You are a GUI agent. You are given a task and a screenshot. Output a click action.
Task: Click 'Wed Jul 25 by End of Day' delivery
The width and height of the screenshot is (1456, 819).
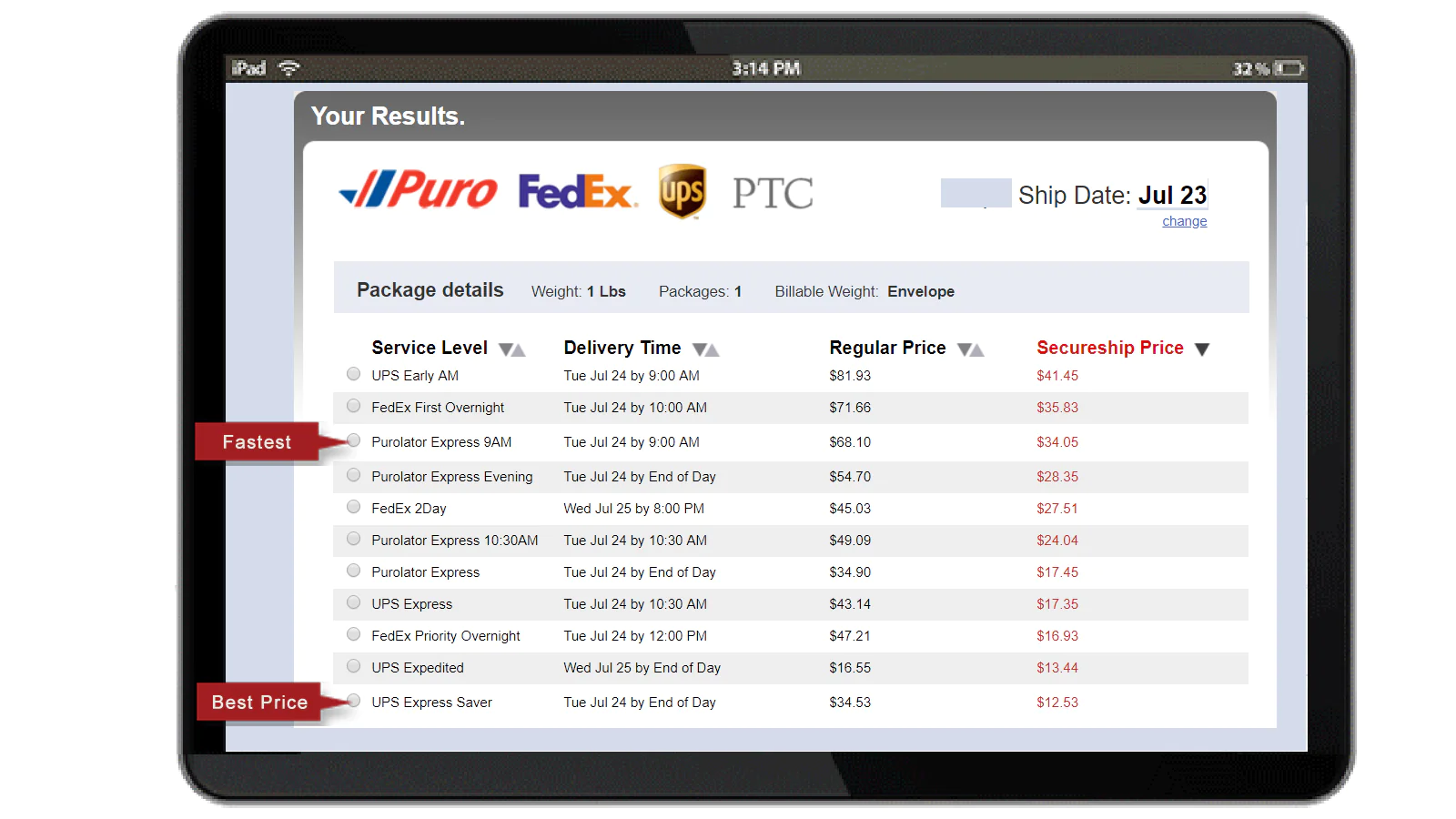click(x=642, y=668)
